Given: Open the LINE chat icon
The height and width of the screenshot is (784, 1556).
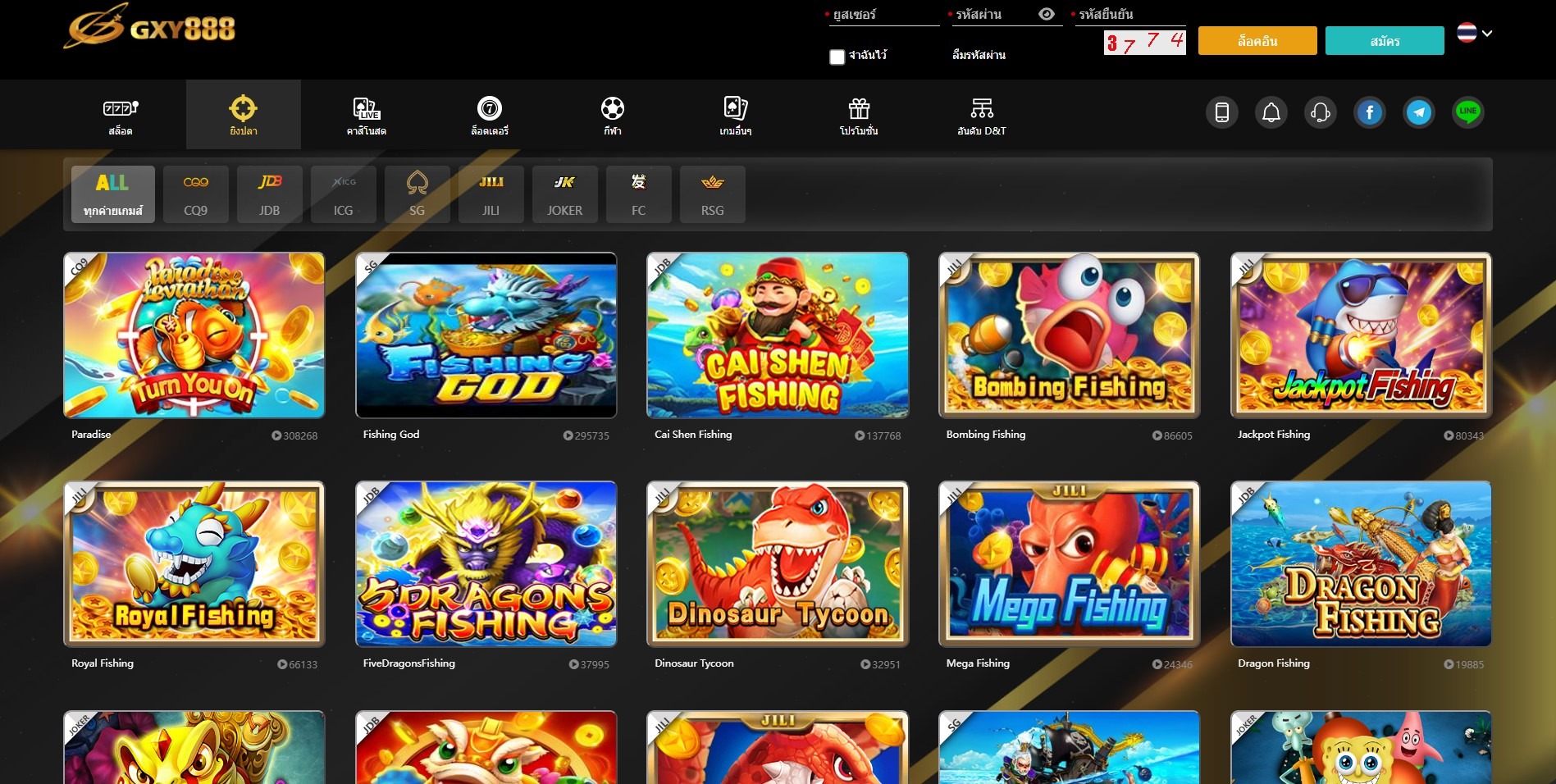Looking at the screenshot, I should [1468, 112].
